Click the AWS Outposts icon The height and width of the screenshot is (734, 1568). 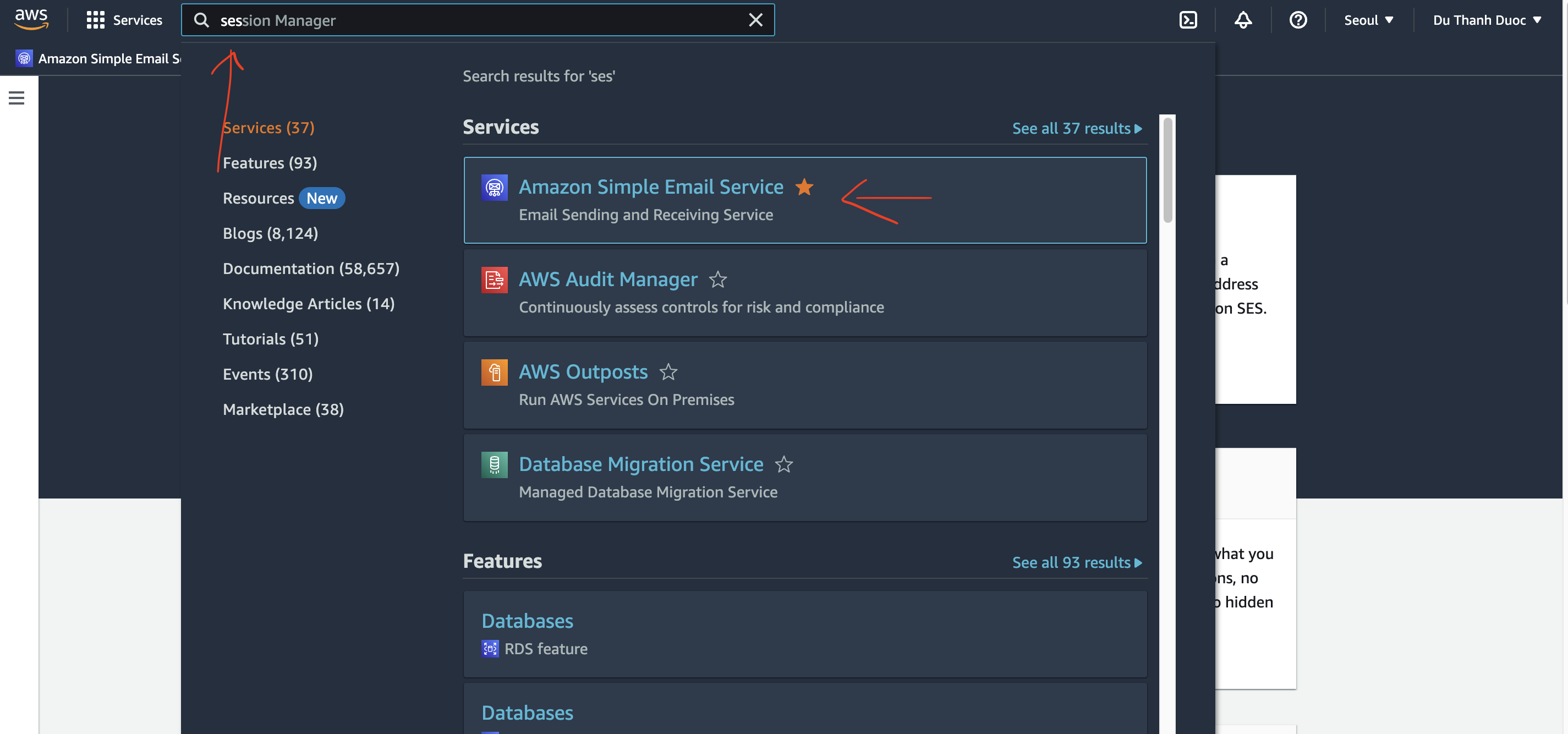[494, 373]
